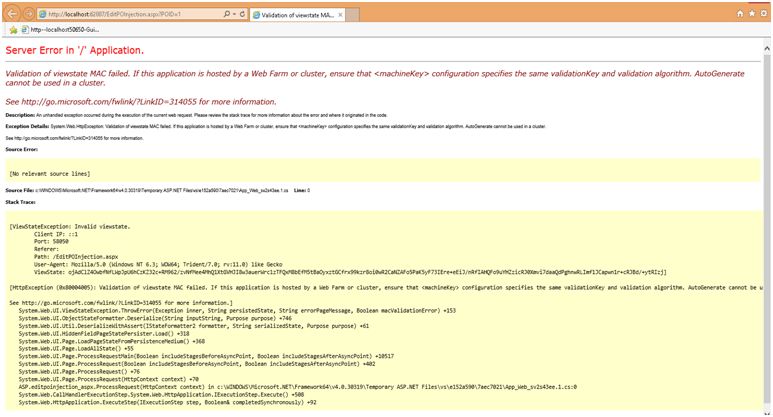Go forward using the browser Forward arrow
This screenshot has height=417, width=773.
point(29,14)
